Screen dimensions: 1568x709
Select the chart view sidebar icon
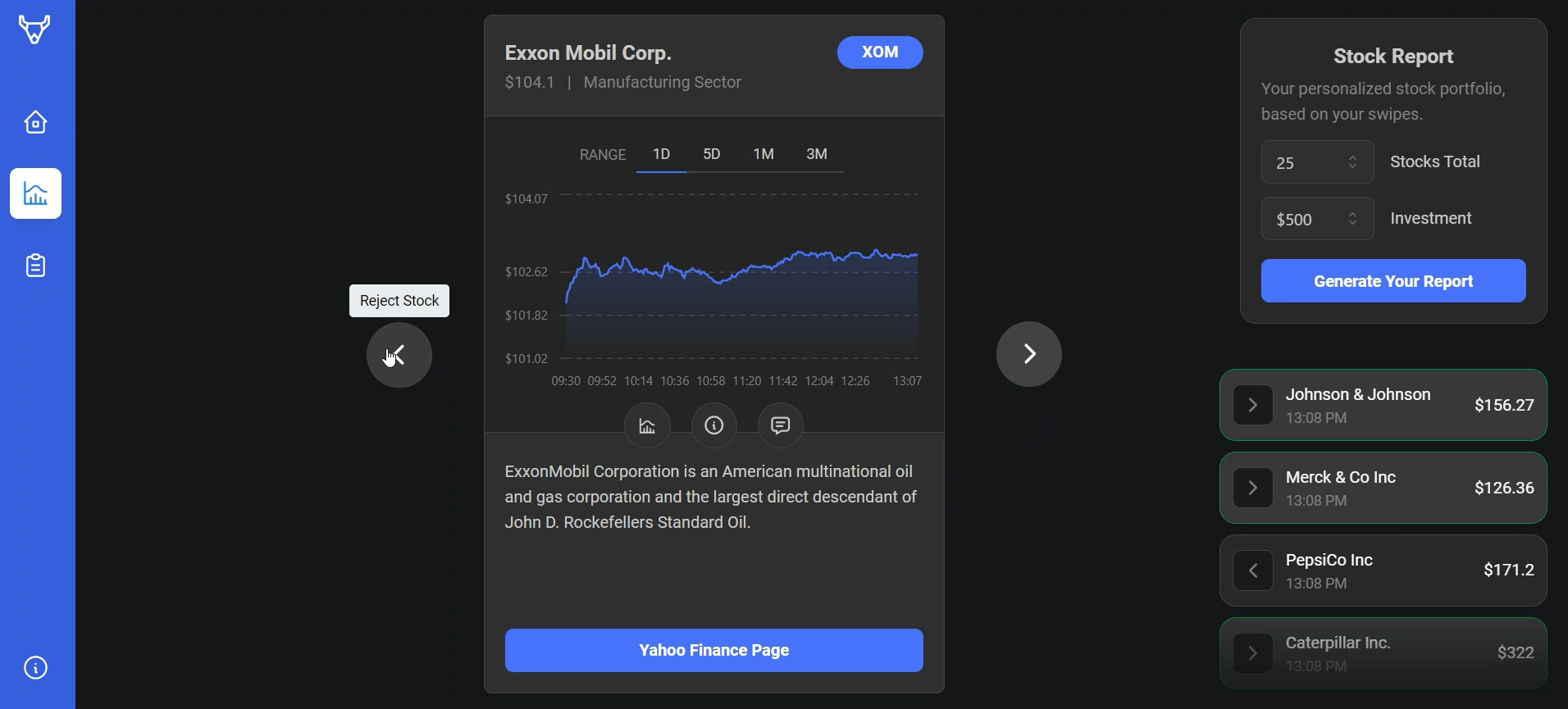coord(35,193)
